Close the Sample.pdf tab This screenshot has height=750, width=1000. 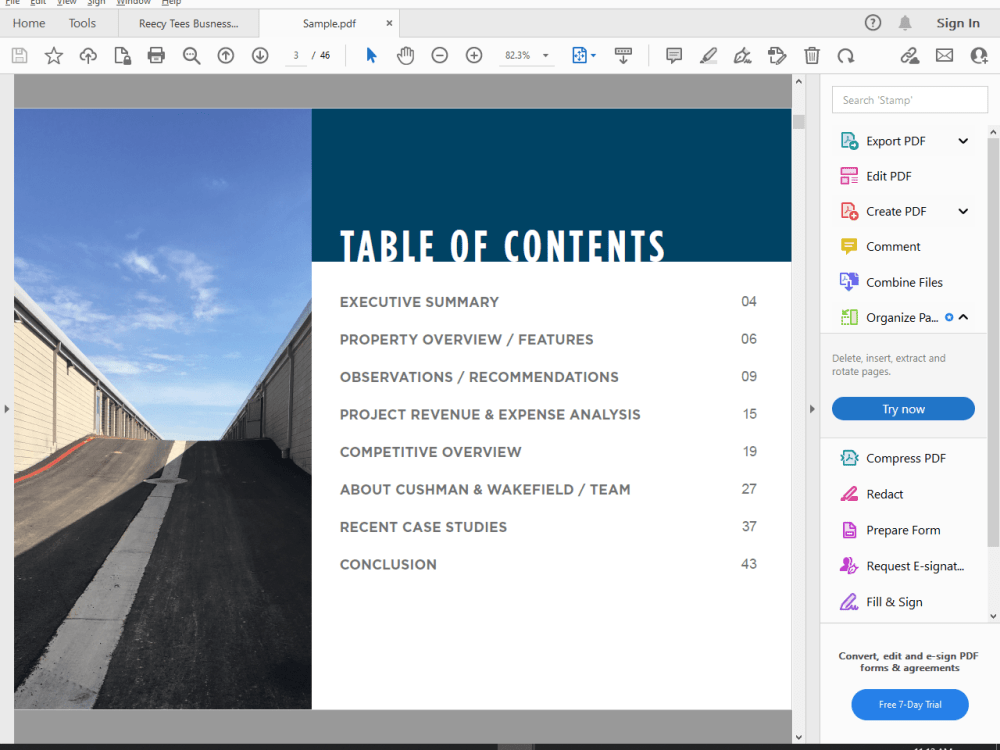[389, 23]
